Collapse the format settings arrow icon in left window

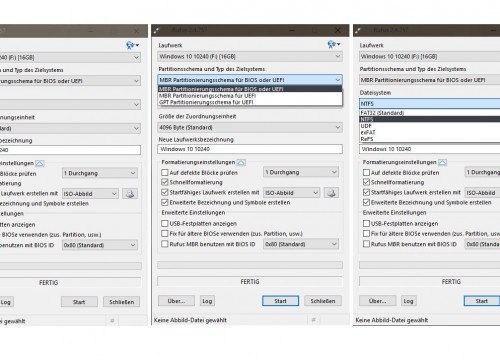click(x=40, y=163)
